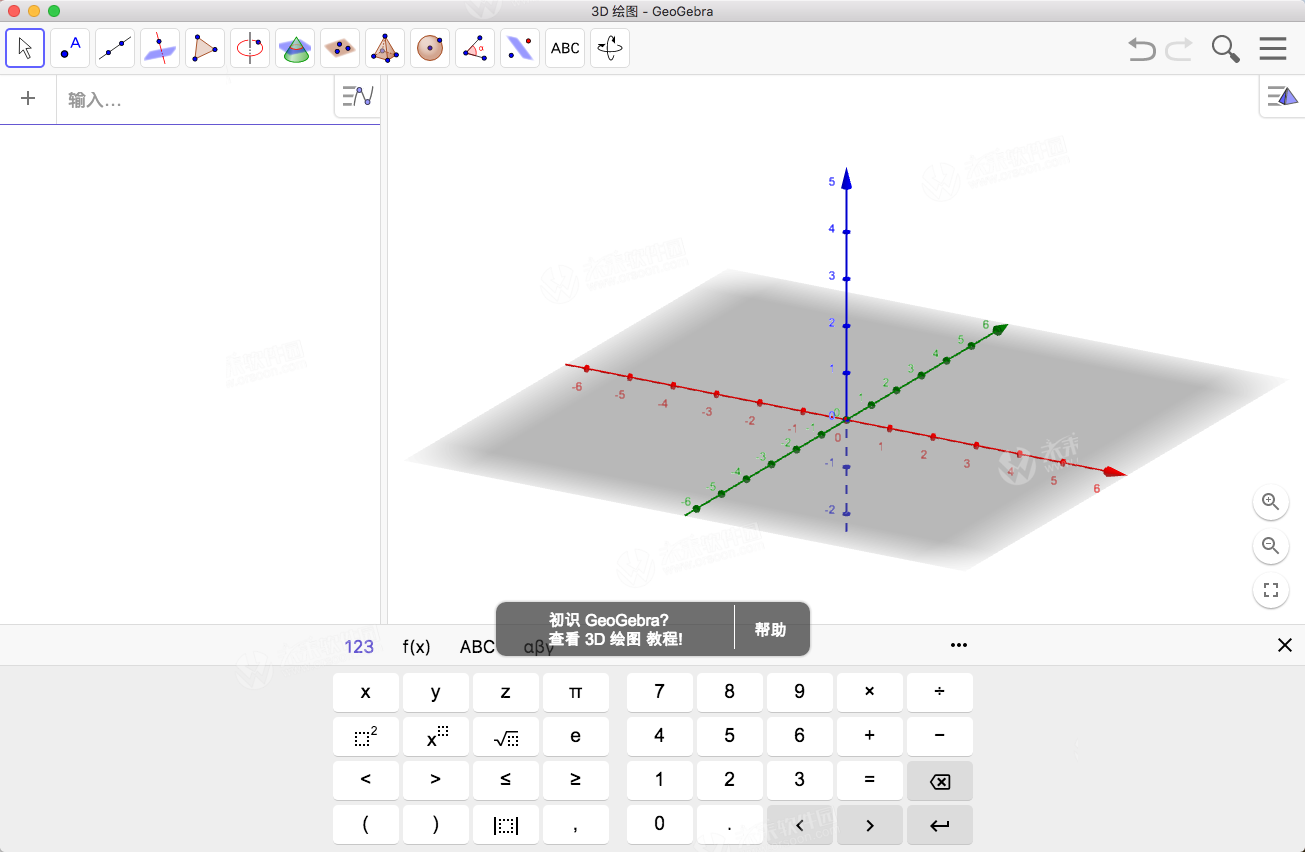Tap the less-than-or-equal key
The height and width of the screenshot is (852, 1305).
coord(506,780)
